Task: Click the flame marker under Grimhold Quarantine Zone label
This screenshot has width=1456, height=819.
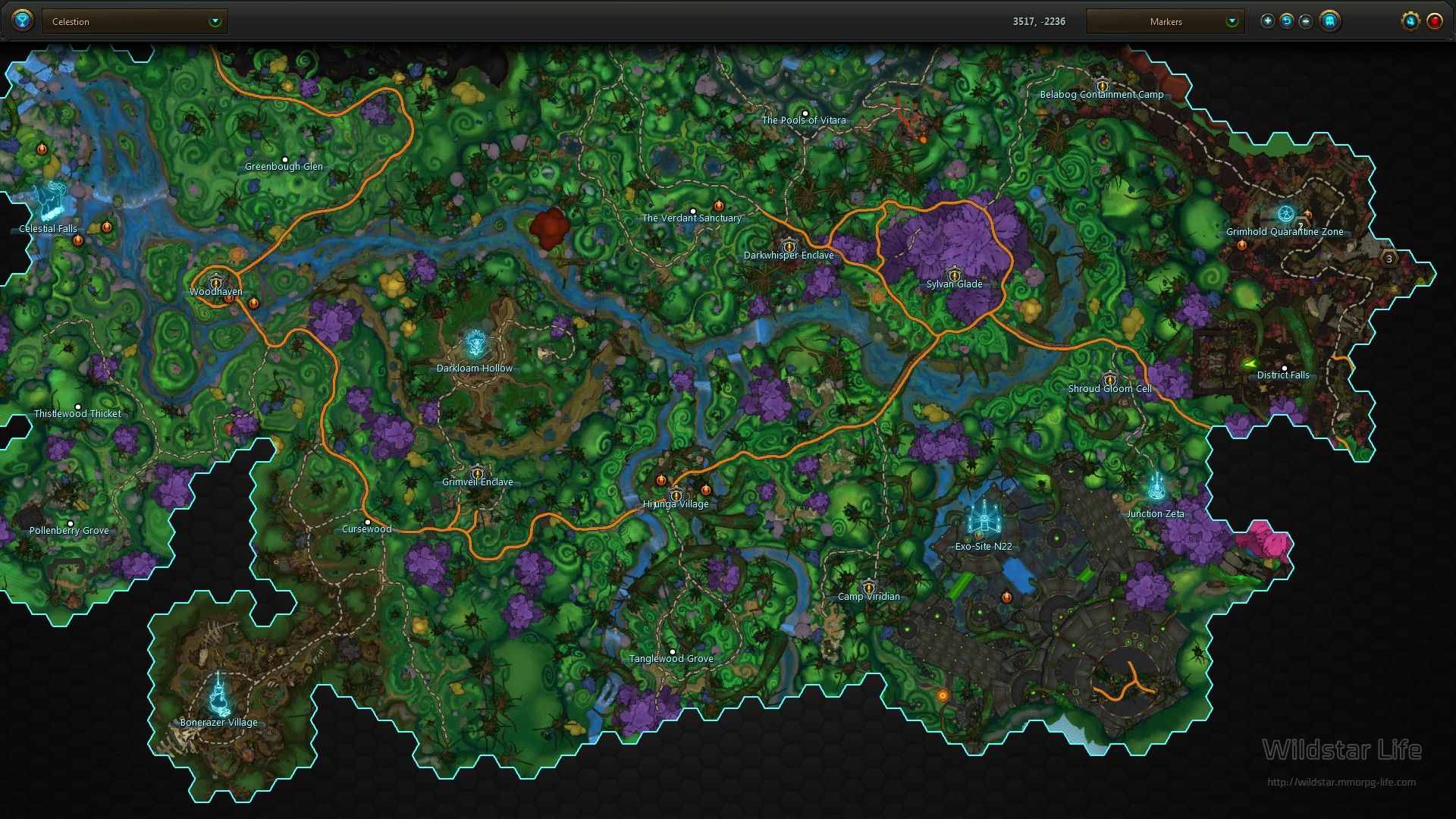Action: tap(1241, 245)
